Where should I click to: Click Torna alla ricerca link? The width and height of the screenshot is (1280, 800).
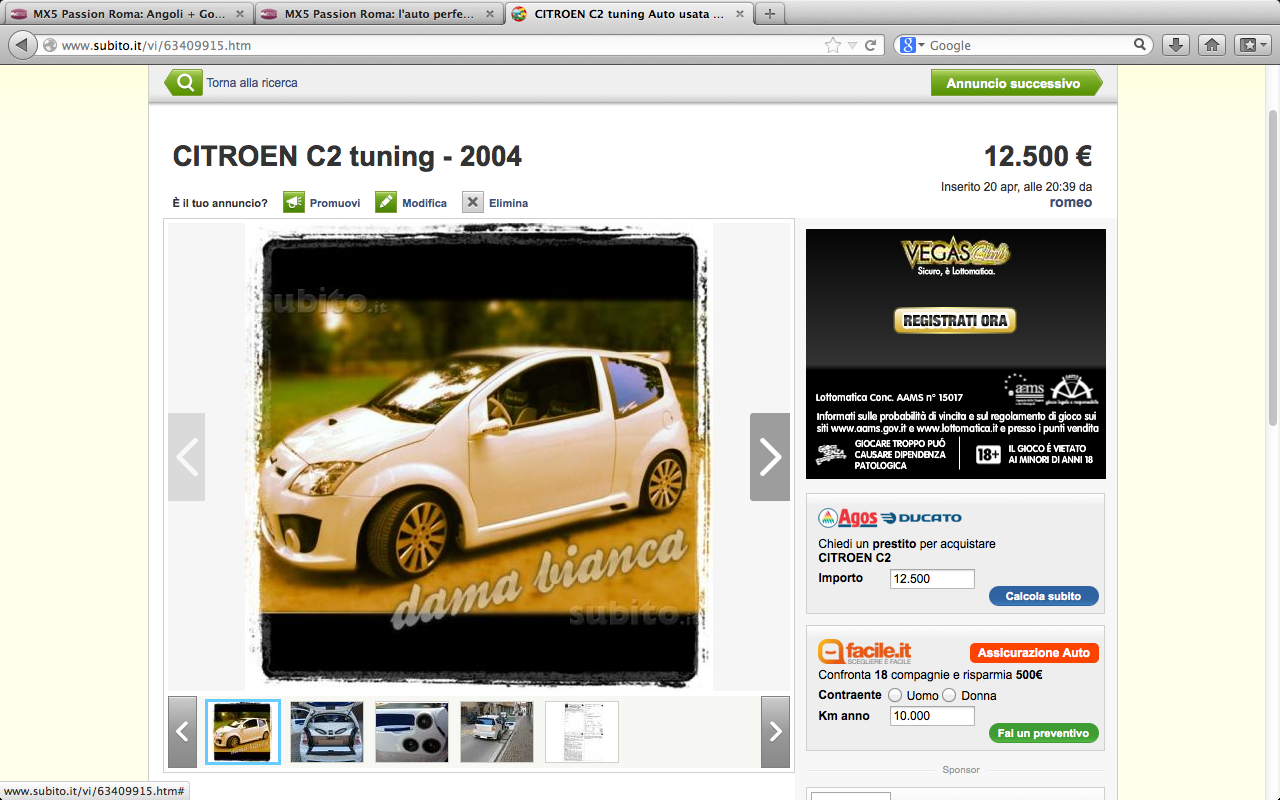coord(252,83)
